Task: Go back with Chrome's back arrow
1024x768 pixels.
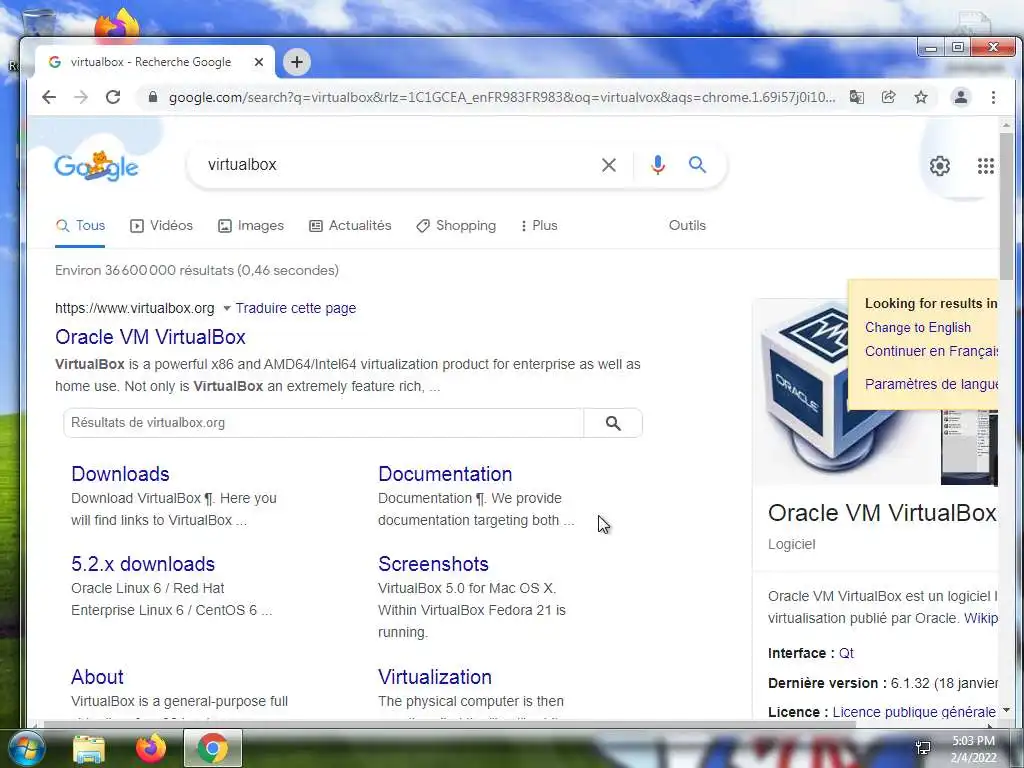Action: pos(49,97)
